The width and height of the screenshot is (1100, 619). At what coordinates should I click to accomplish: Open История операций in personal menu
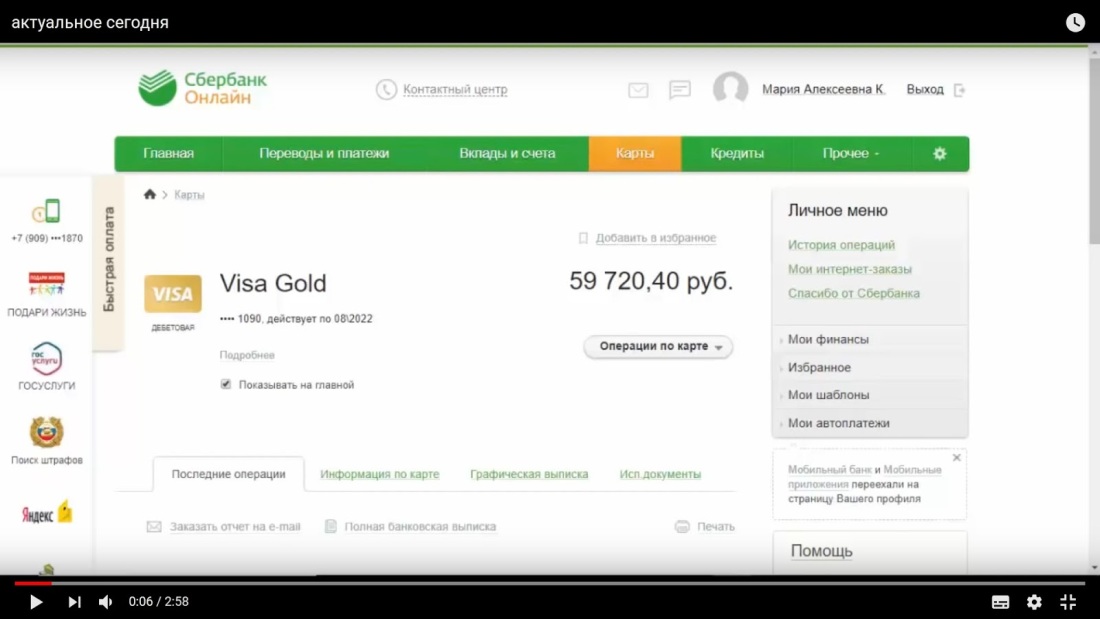pyautogui.click(x=840, y=244)
